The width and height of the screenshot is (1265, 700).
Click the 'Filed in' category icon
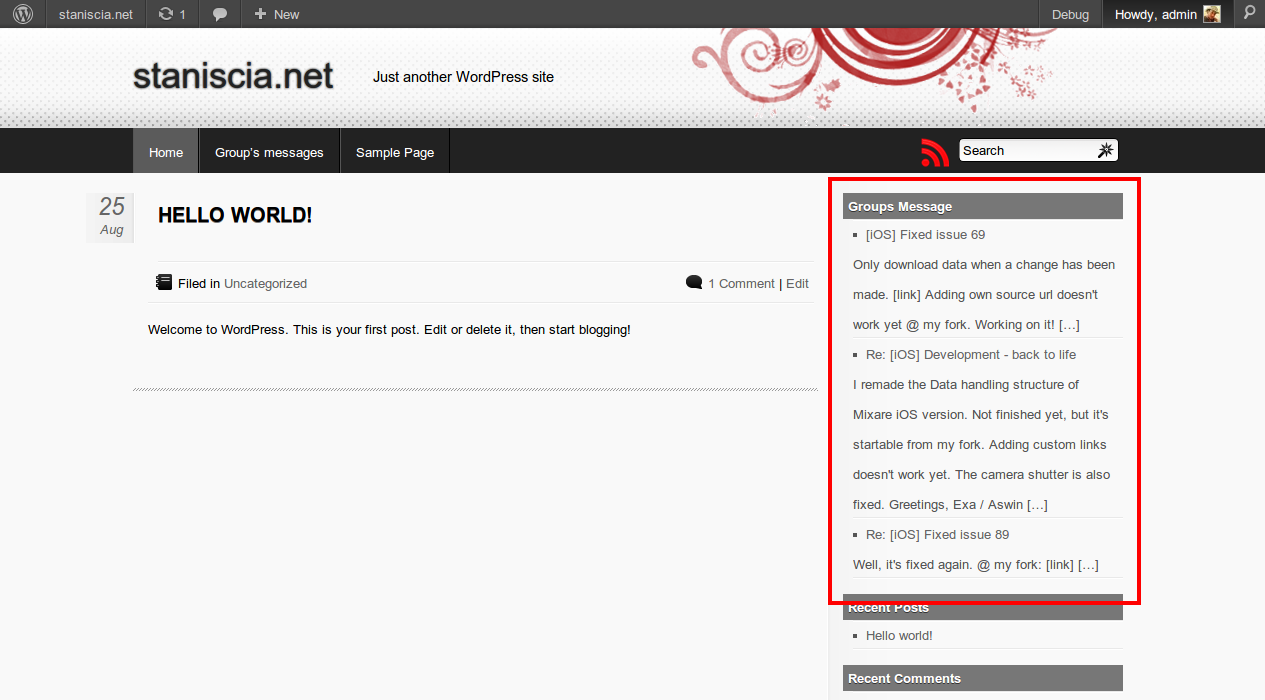point(164,283)
